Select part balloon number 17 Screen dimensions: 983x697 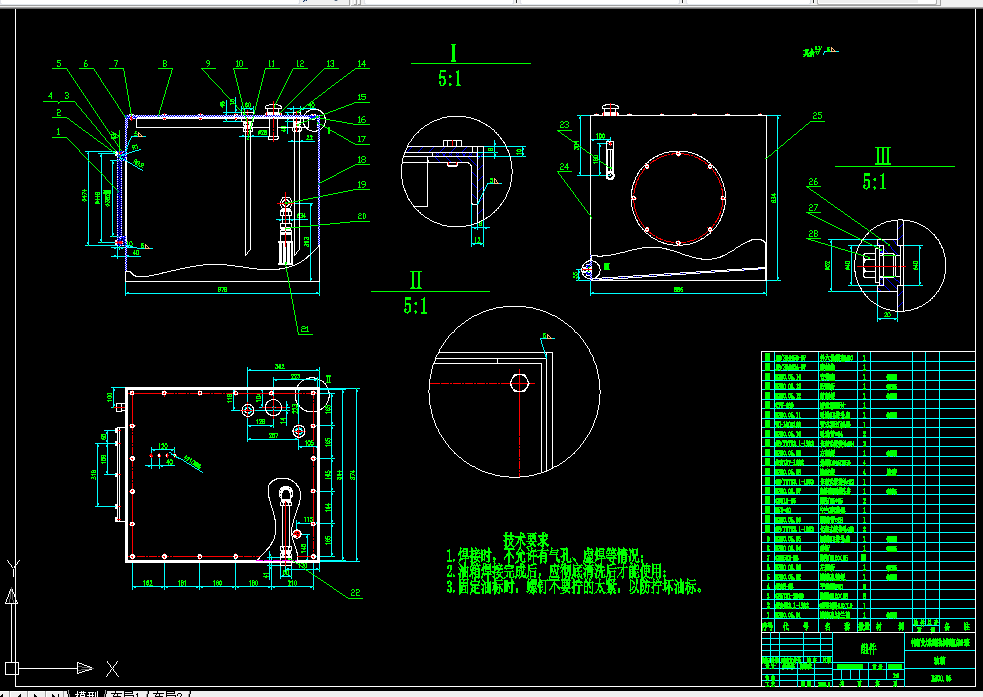click(x=362, y=139)
